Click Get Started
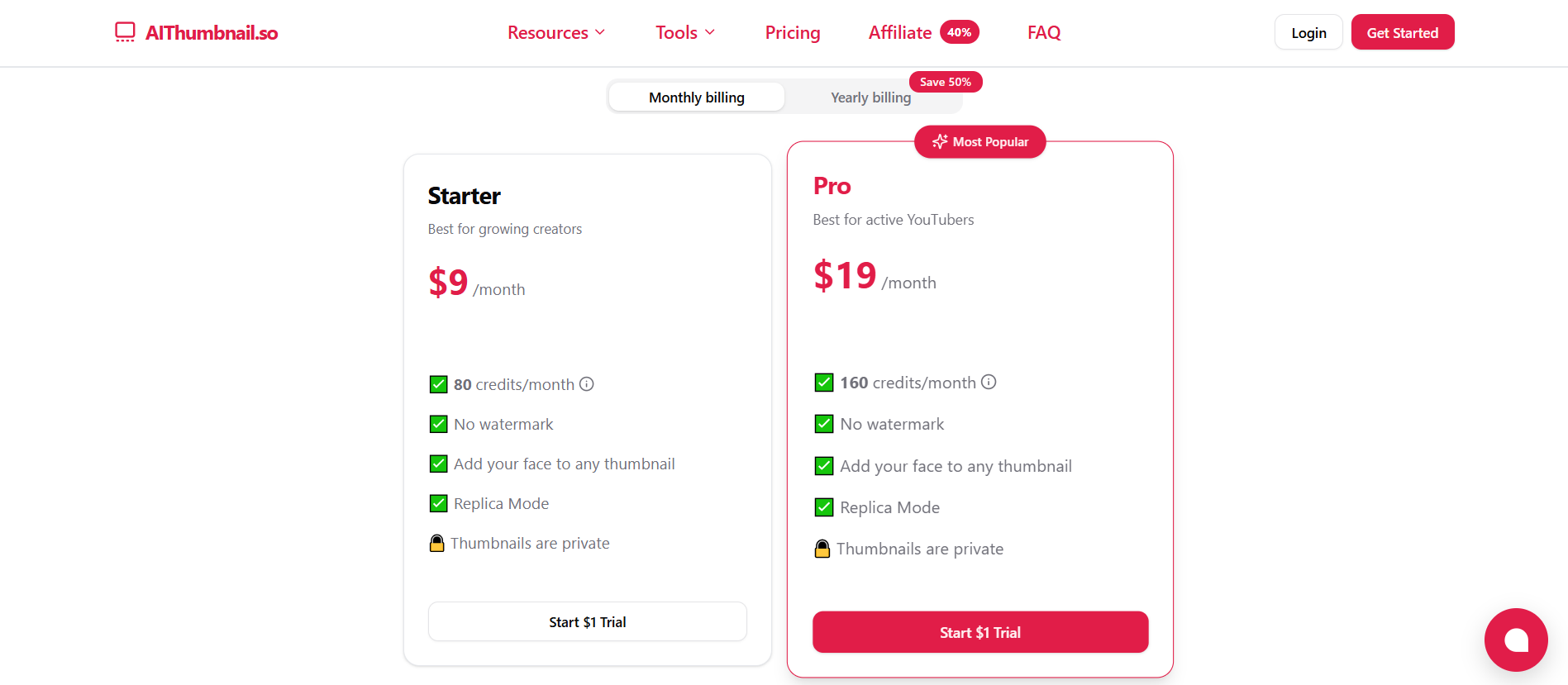 click(x=1402, y=31)
